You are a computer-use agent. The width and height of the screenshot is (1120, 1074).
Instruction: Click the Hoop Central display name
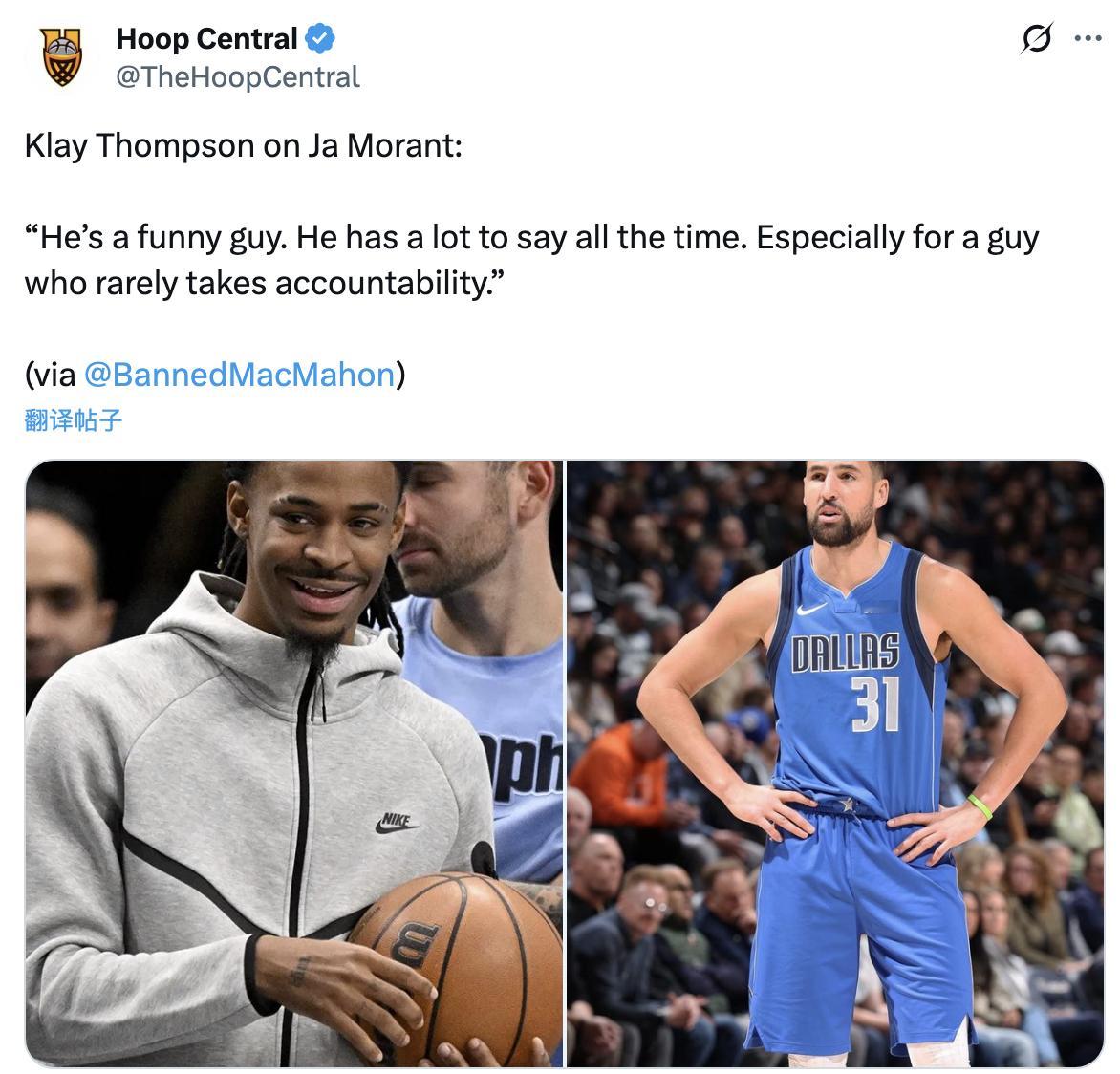tap(206, 38)
